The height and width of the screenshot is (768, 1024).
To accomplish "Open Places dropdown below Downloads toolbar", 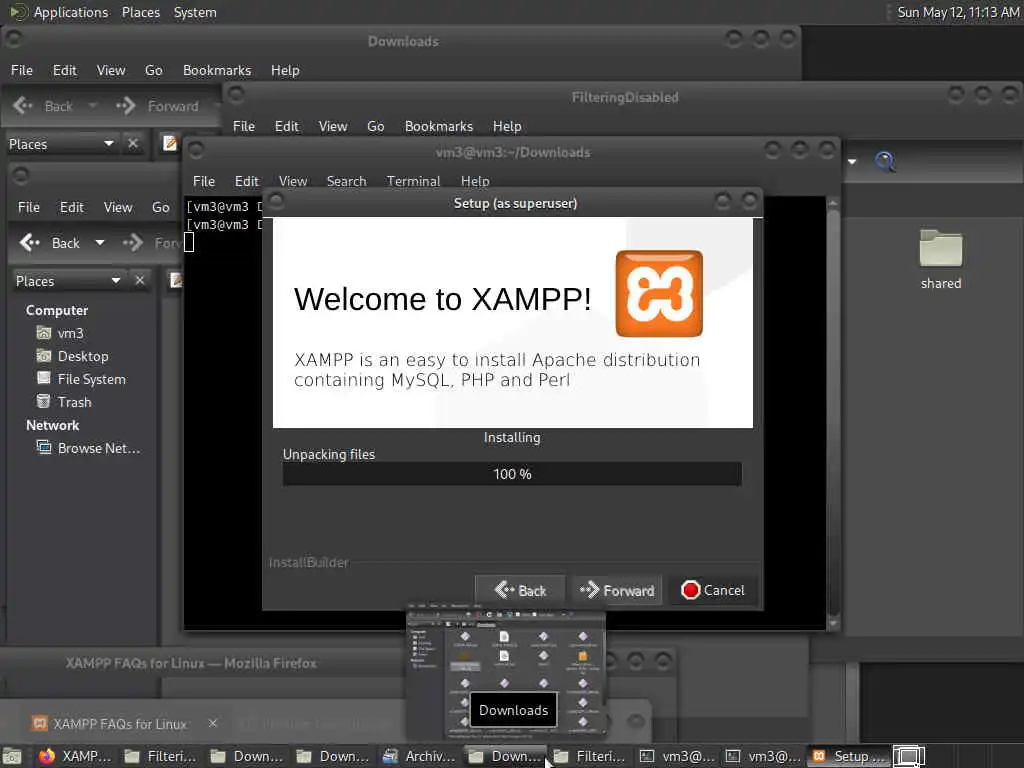I will click(61, 144).
